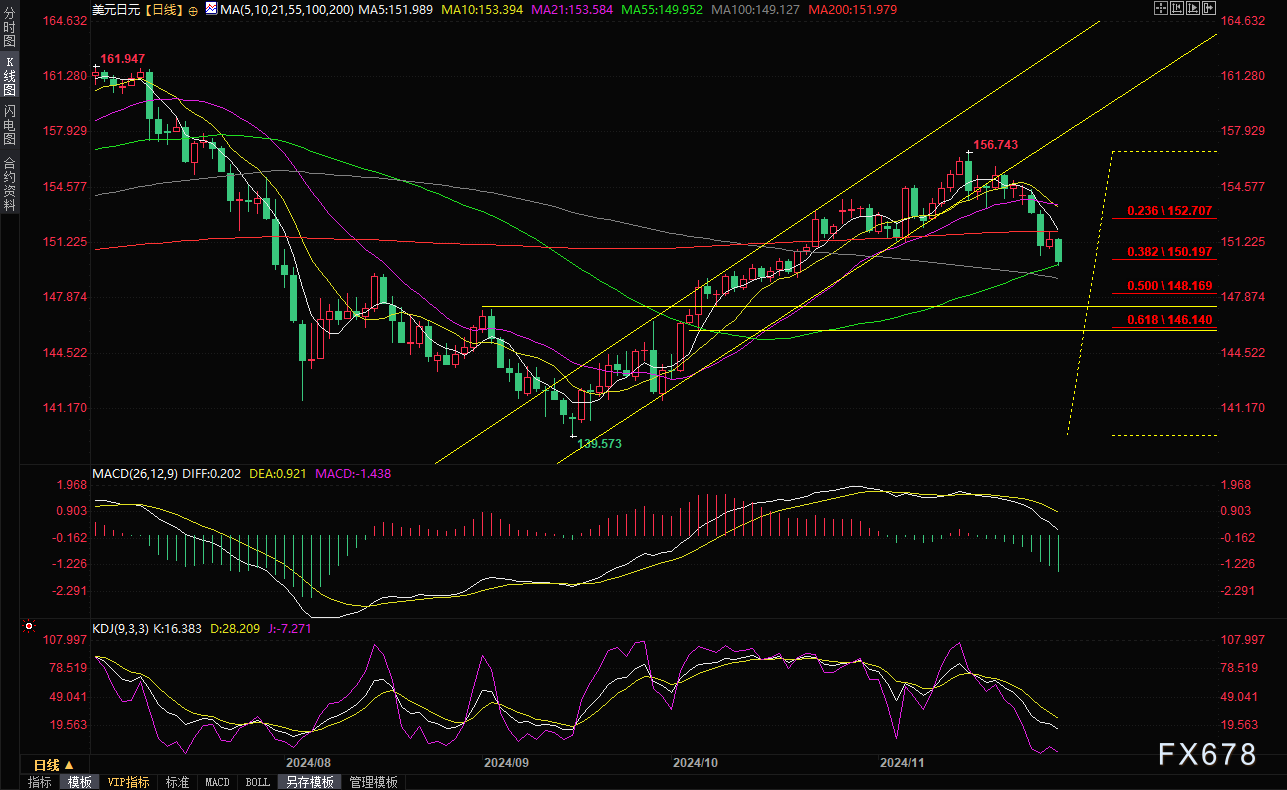Open the VIP指标 tab
1287x790 pixels.
128,782
